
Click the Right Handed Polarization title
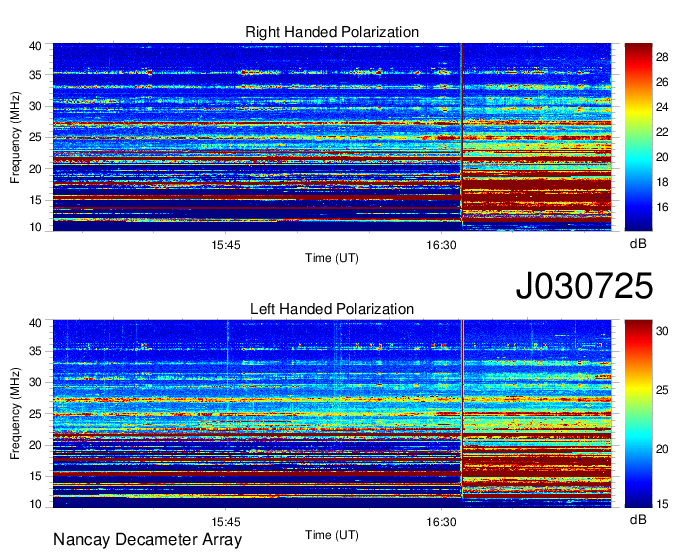pos(332,32)
